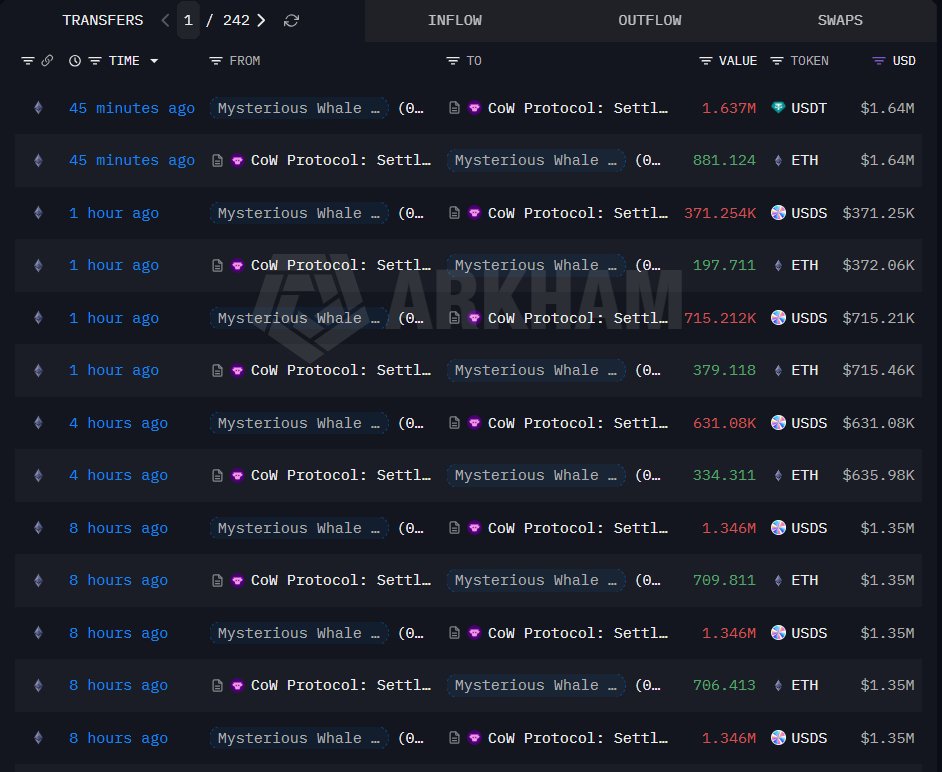
Task: Click the USDS token icon in 371.254K row
Action: click(x=778, y=213)
